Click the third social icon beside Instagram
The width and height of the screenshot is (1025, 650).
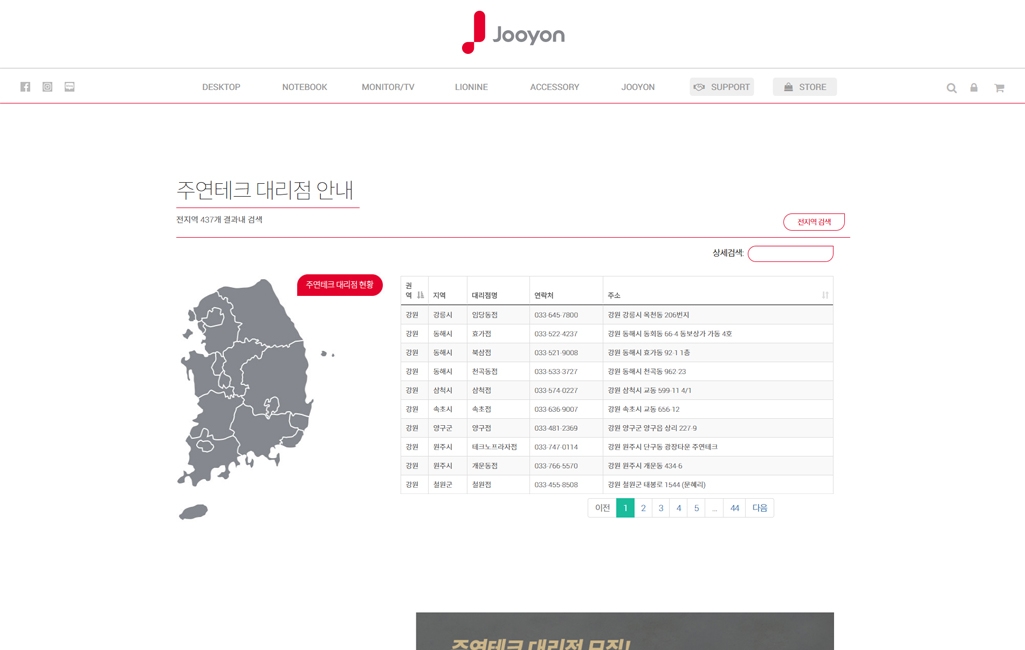pos(69,87)
